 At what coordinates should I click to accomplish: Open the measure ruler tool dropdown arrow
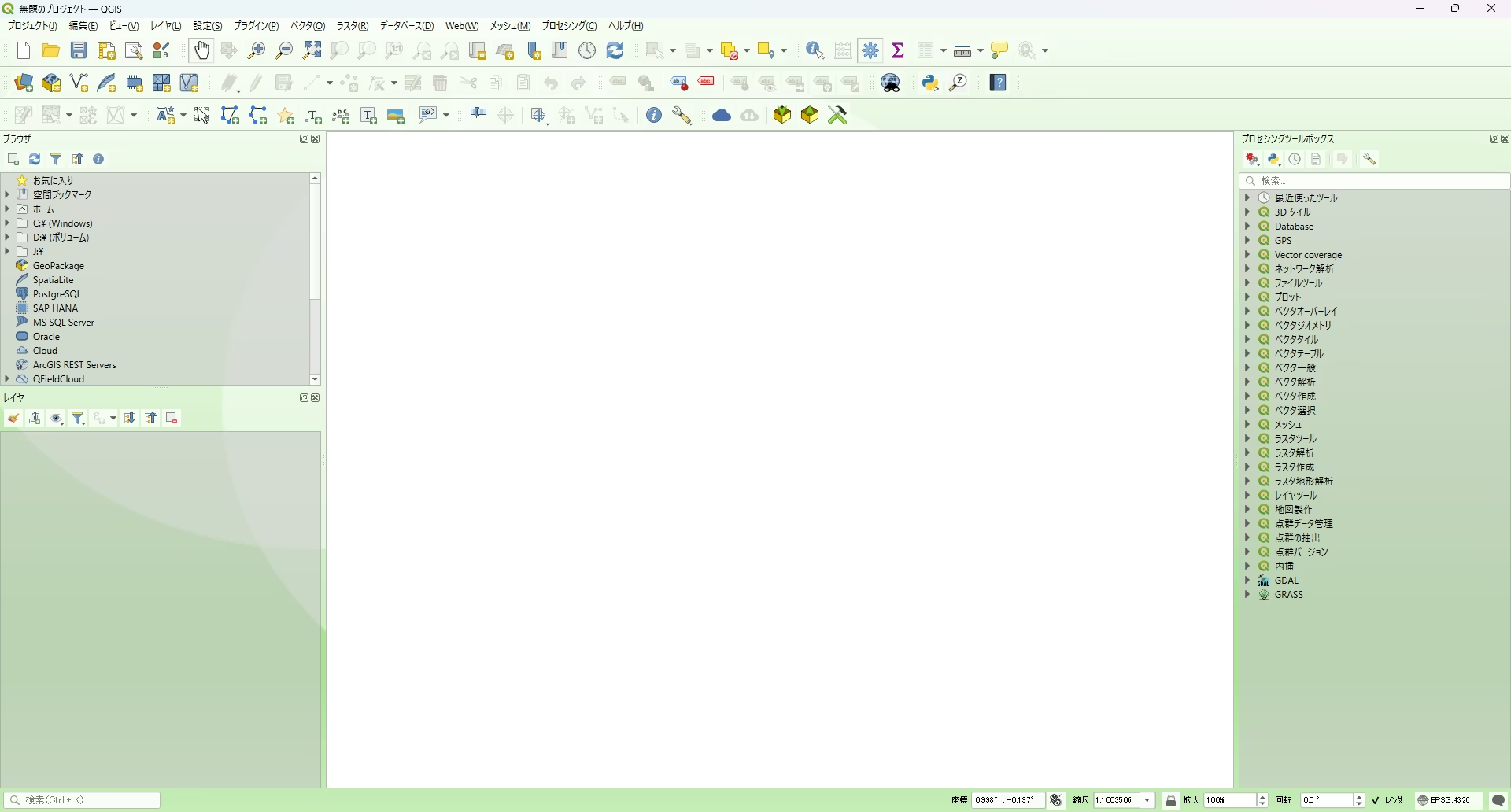pyautogui.click(x=981, y=51)
